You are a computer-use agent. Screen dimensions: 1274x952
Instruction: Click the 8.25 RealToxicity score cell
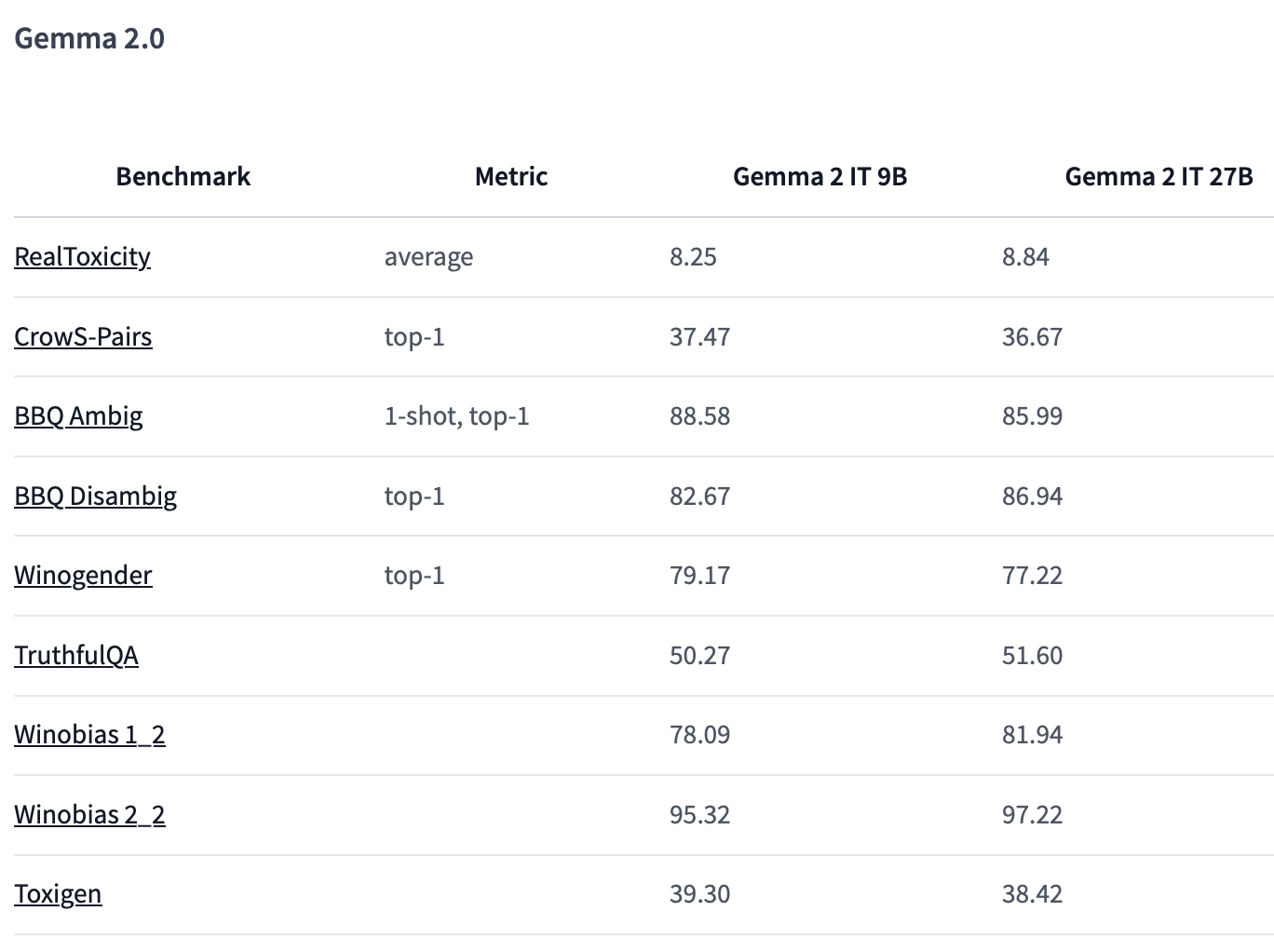tap(693, 257)
